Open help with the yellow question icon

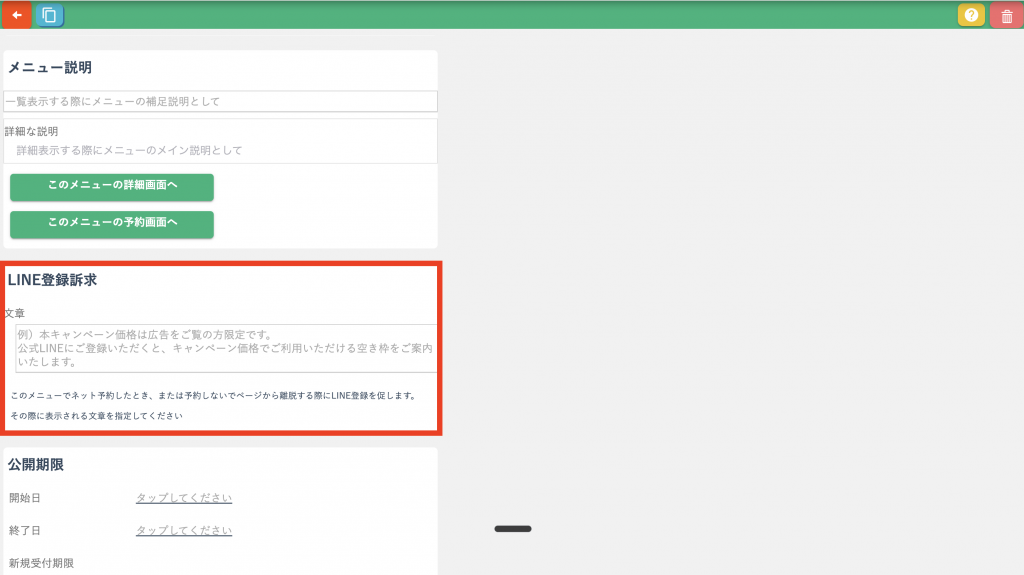[971, 15]
